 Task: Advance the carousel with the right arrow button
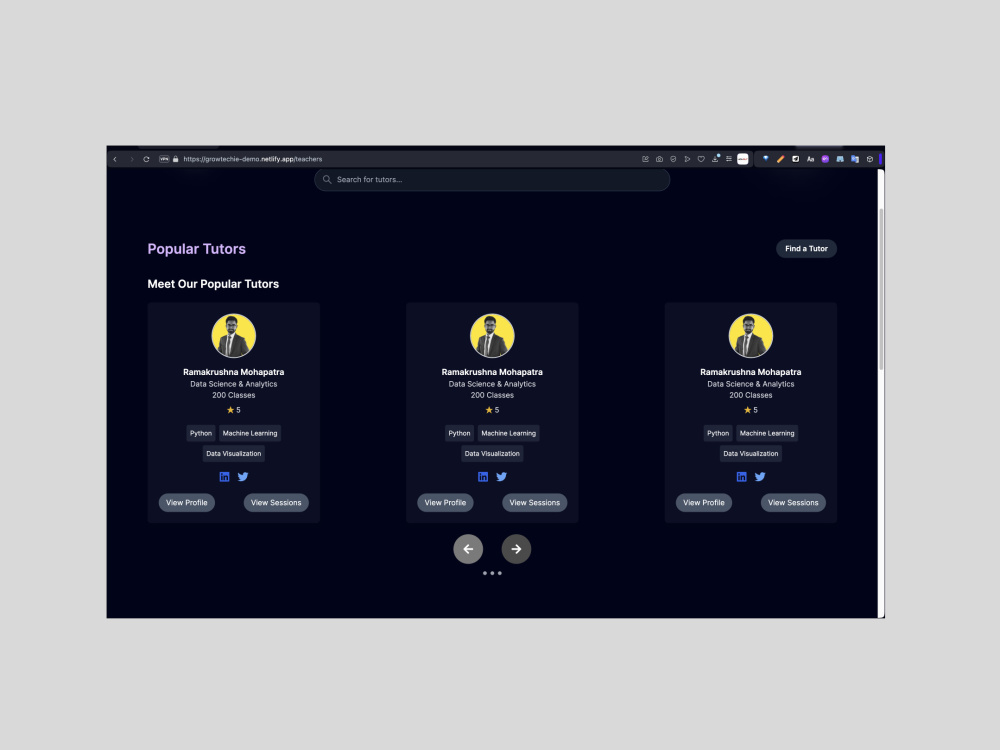click(516, 549)
